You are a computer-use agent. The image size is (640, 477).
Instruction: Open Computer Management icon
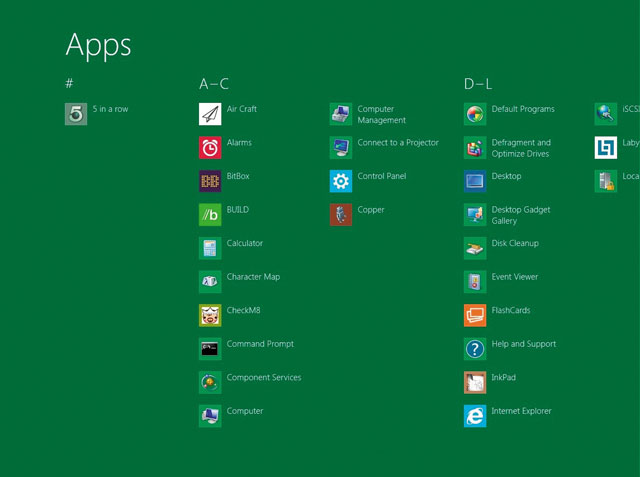click(341, 114)
